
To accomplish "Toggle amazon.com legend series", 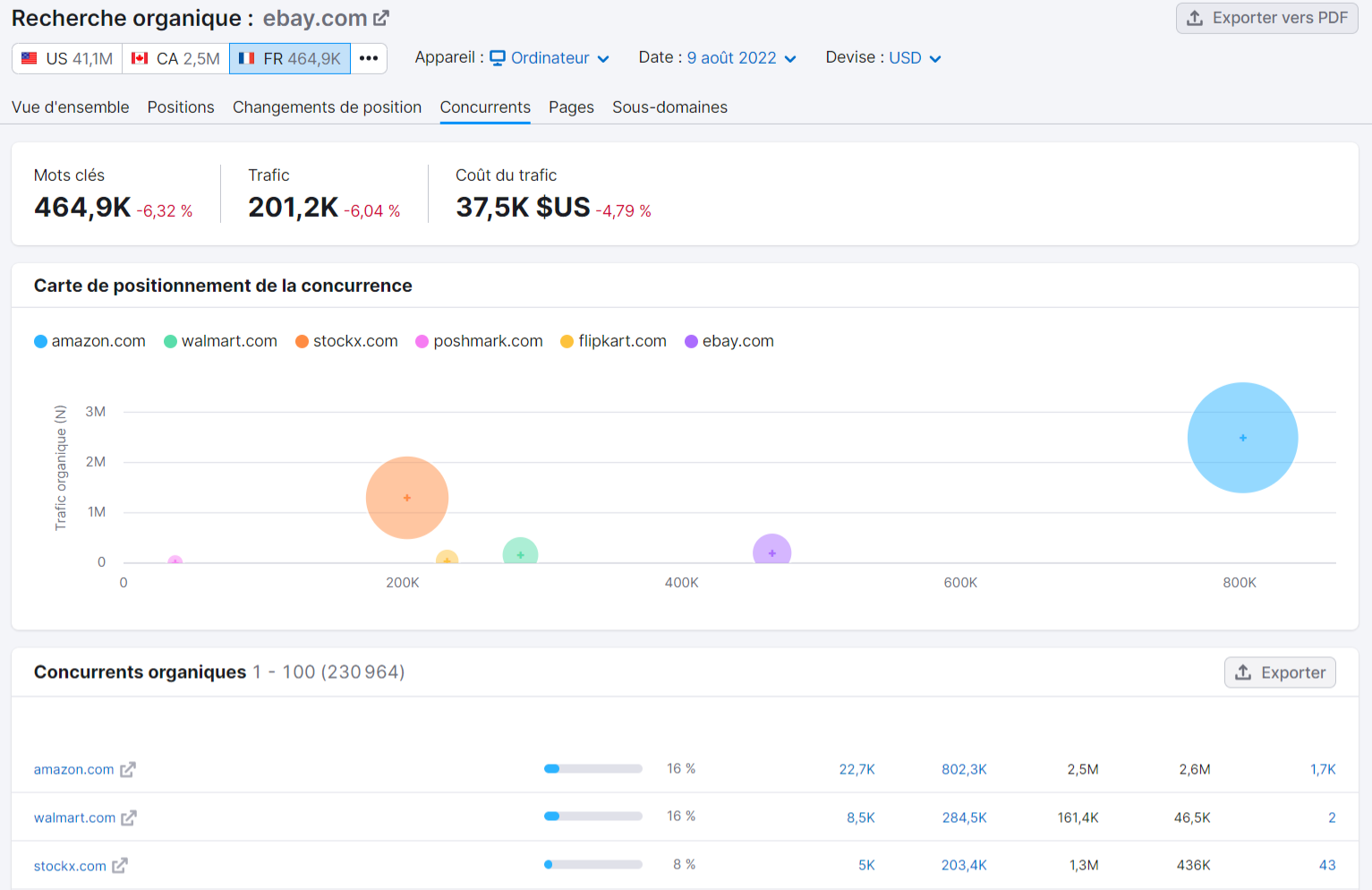I will coord(89,341).
